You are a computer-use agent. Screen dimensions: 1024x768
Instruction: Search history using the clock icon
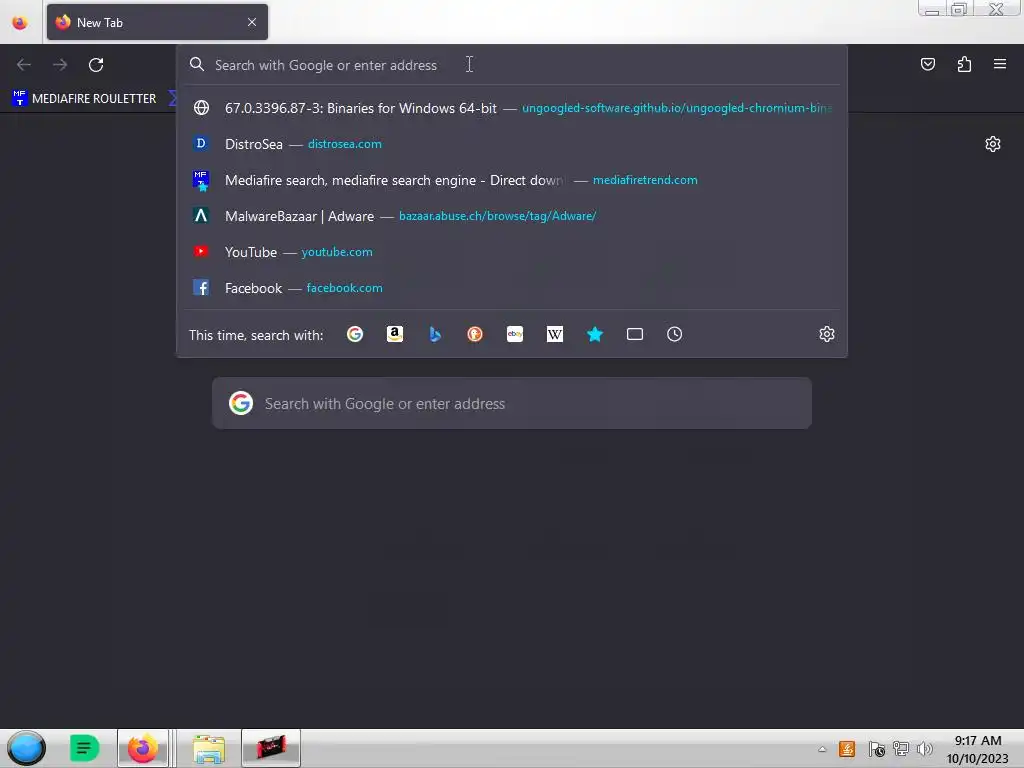[x=675, y=334]
